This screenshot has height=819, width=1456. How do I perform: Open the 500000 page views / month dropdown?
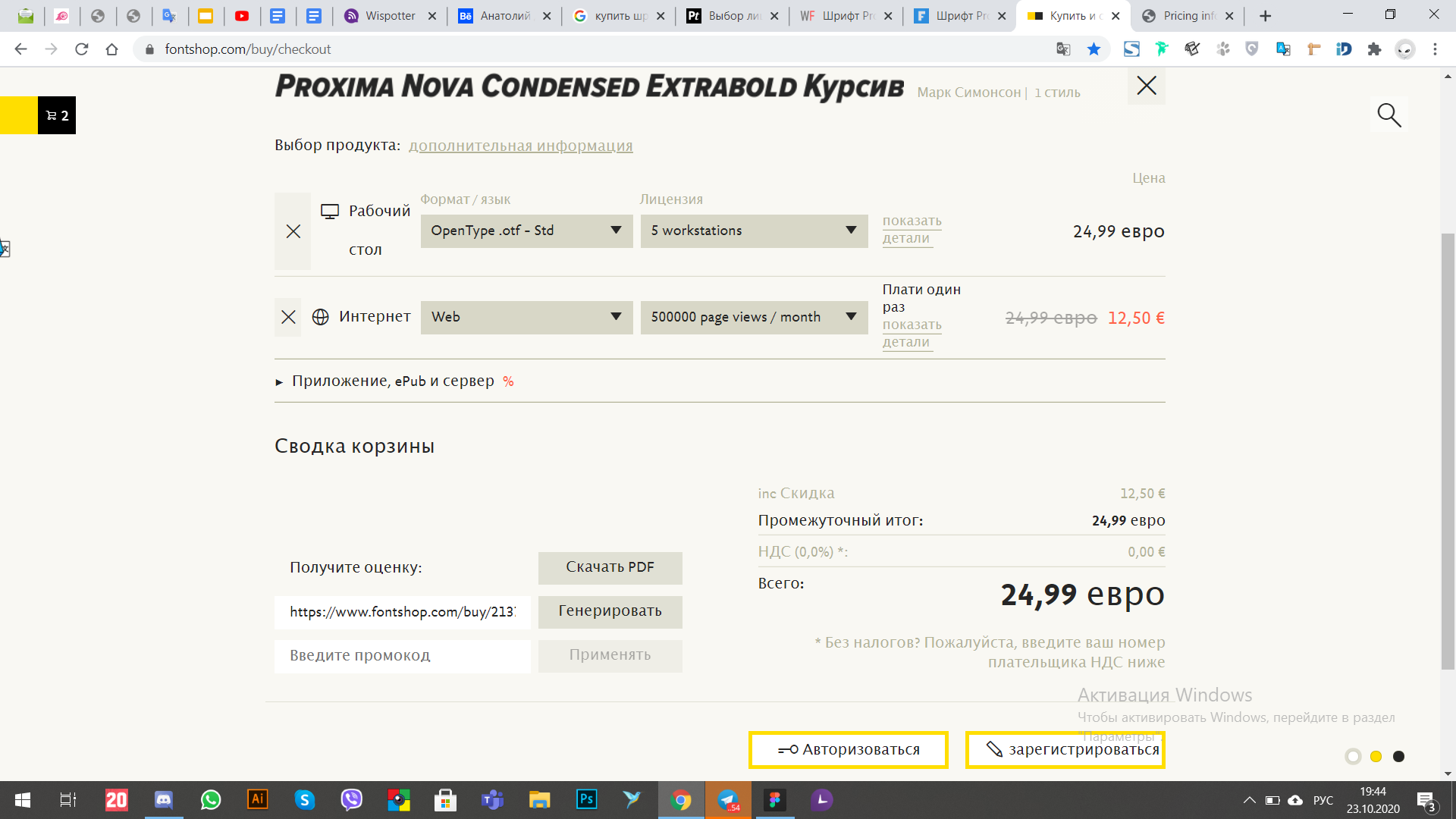point(754,317)
